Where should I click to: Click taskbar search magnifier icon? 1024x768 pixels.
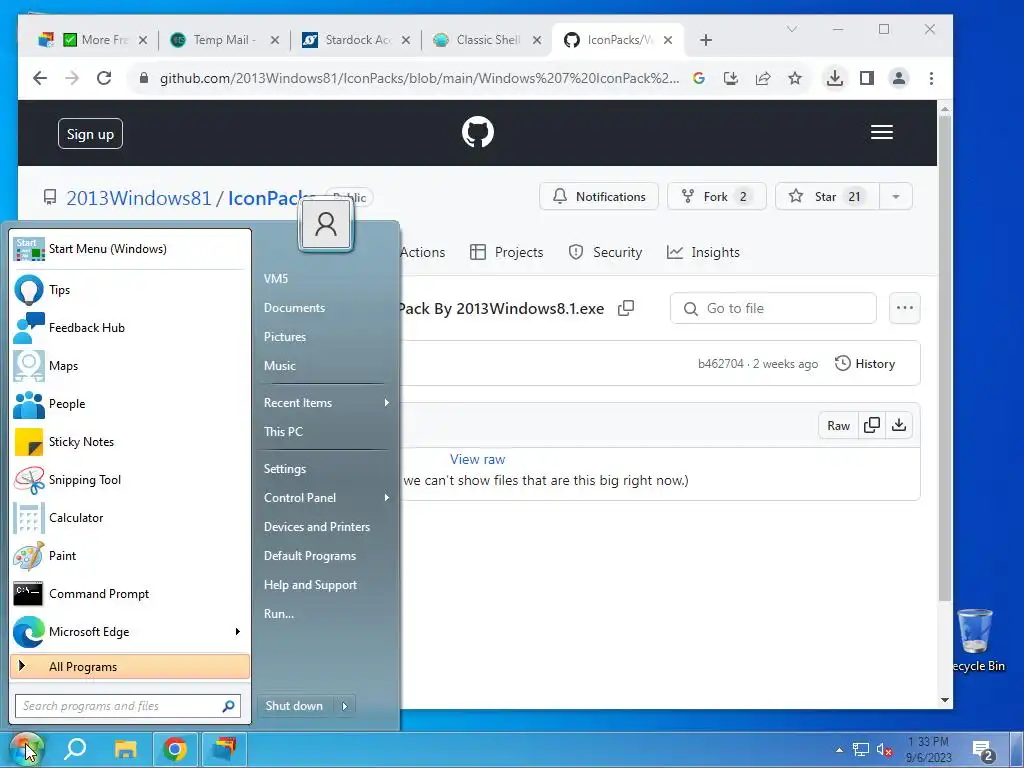coord(74,748)
